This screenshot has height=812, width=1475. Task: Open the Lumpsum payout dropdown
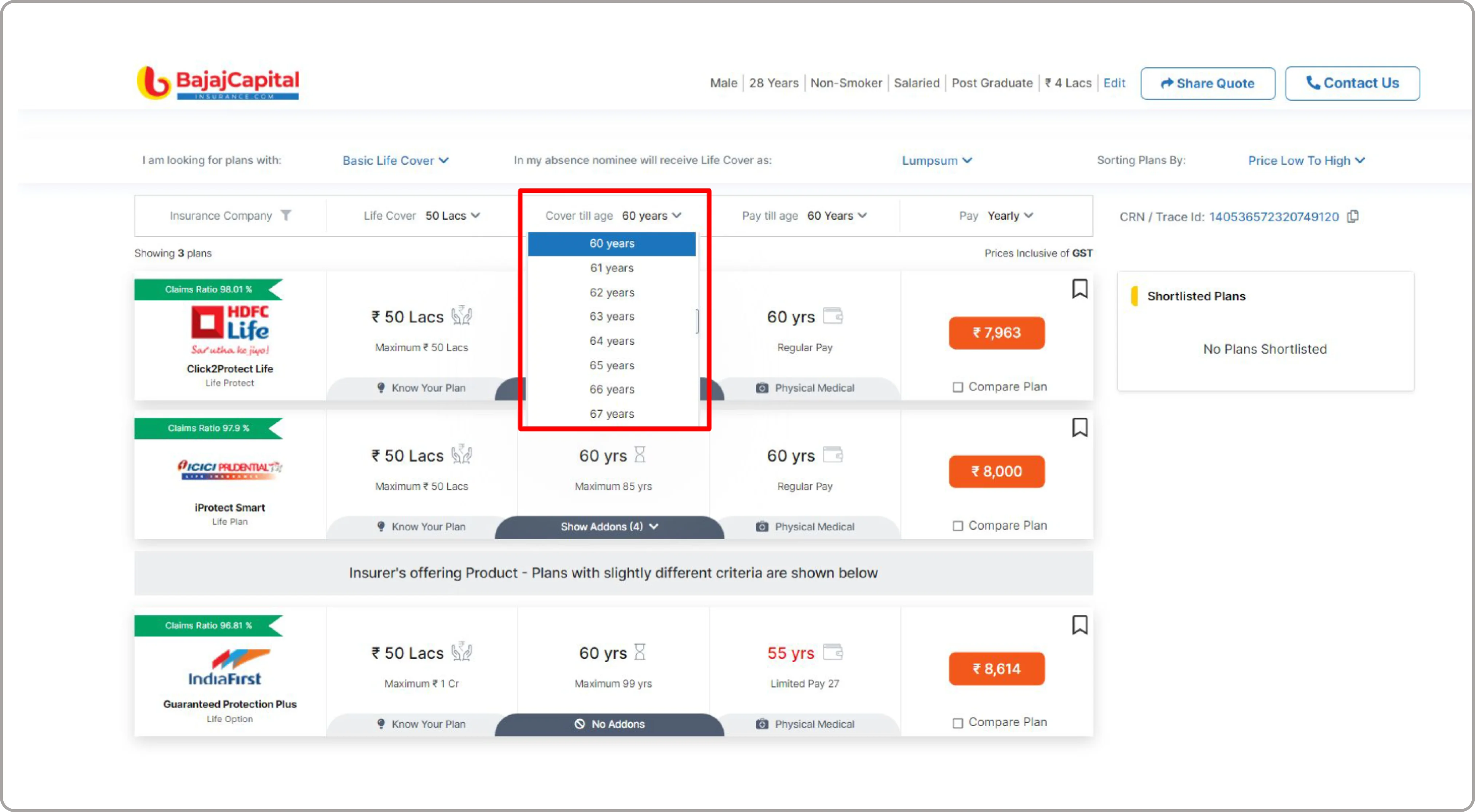click(x=937, y=160)
